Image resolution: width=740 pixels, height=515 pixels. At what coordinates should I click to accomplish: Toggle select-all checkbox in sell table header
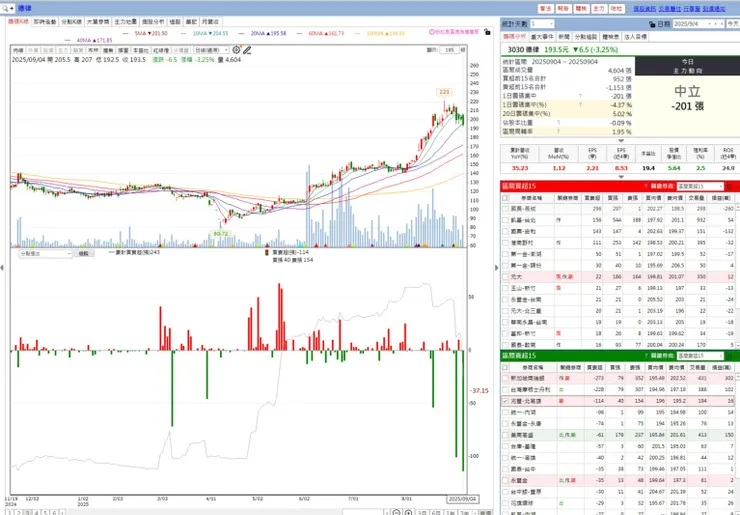pos(505,367)
